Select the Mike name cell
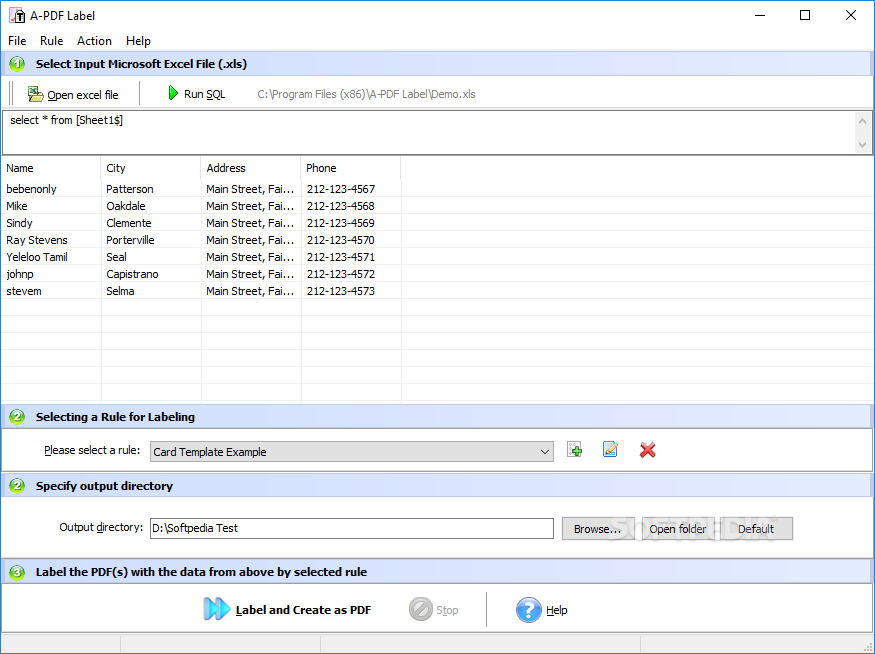The width and height of the screenshot is (875, 654). pos(17,206)
